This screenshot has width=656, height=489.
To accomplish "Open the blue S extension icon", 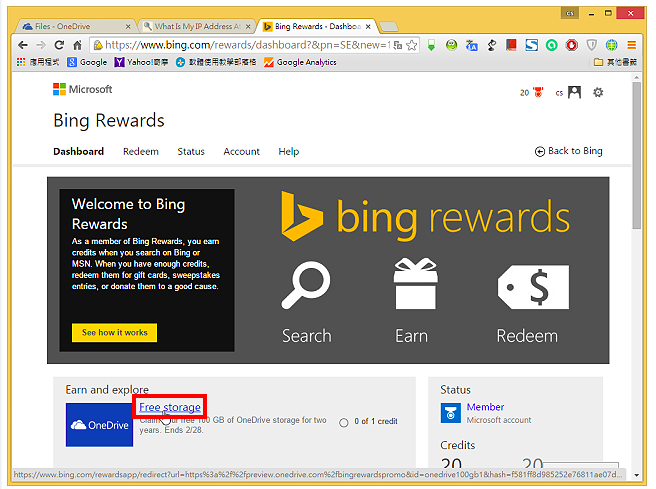I will pyautogui.click(x=531, y=45).
